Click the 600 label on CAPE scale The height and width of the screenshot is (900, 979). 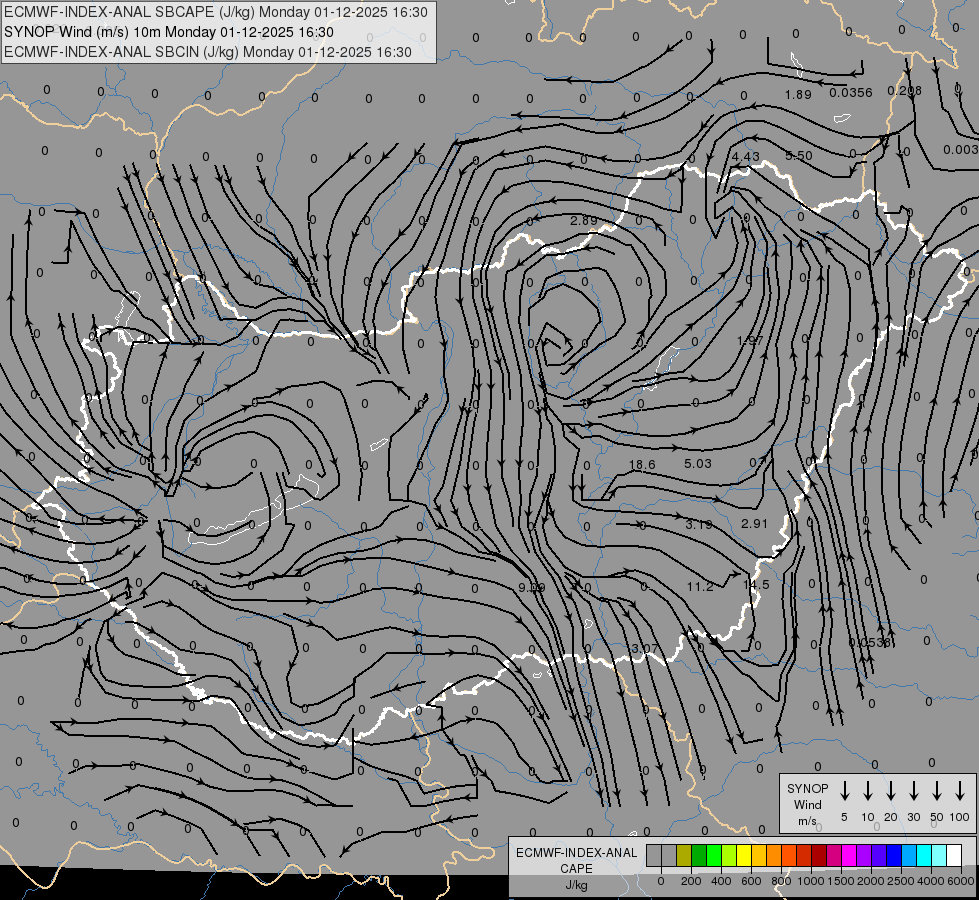pyautogui.click(x=751, y=881)
